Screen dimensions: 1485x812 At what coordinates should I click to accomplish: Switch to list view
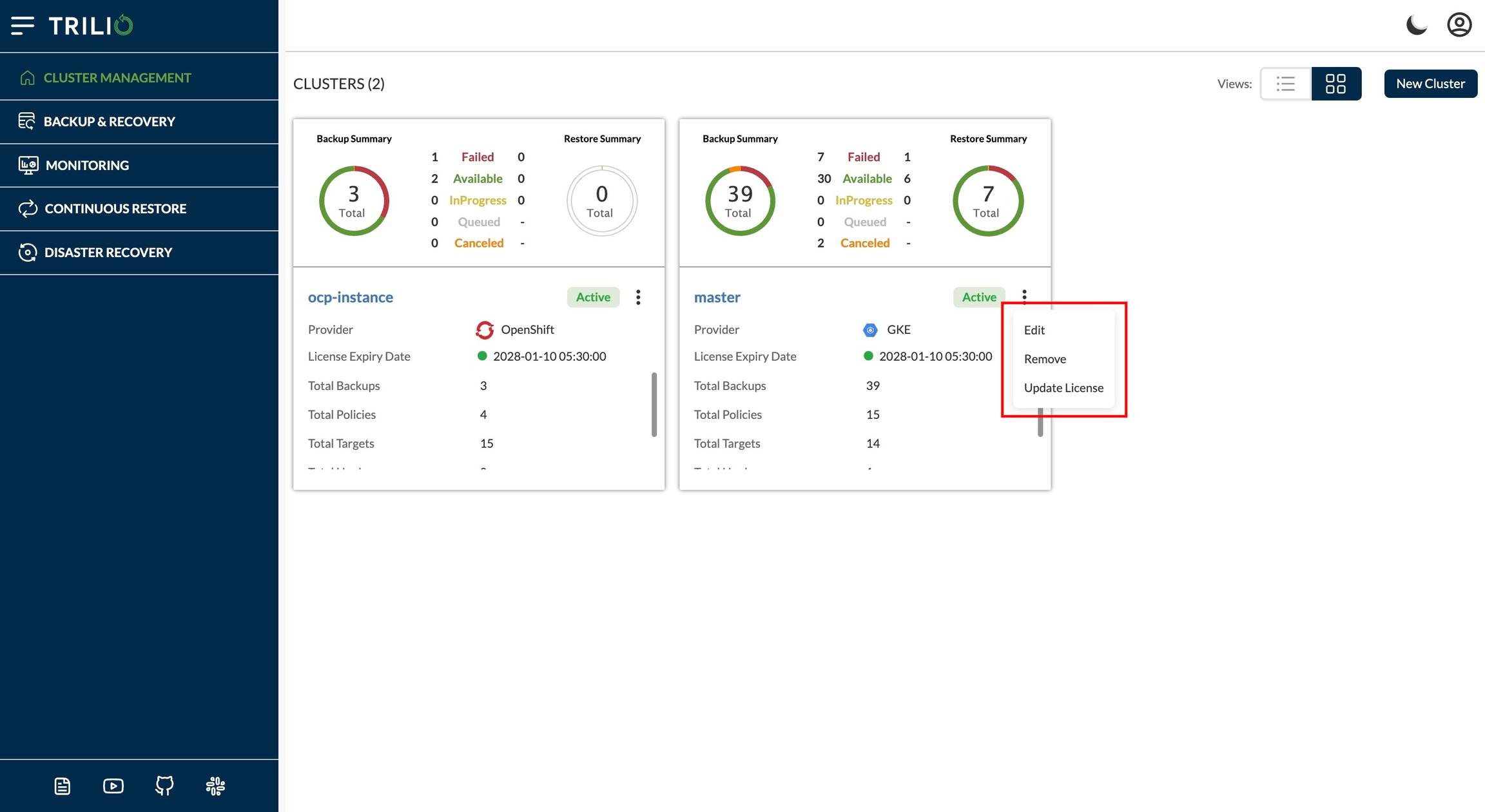click(1285, 84)
